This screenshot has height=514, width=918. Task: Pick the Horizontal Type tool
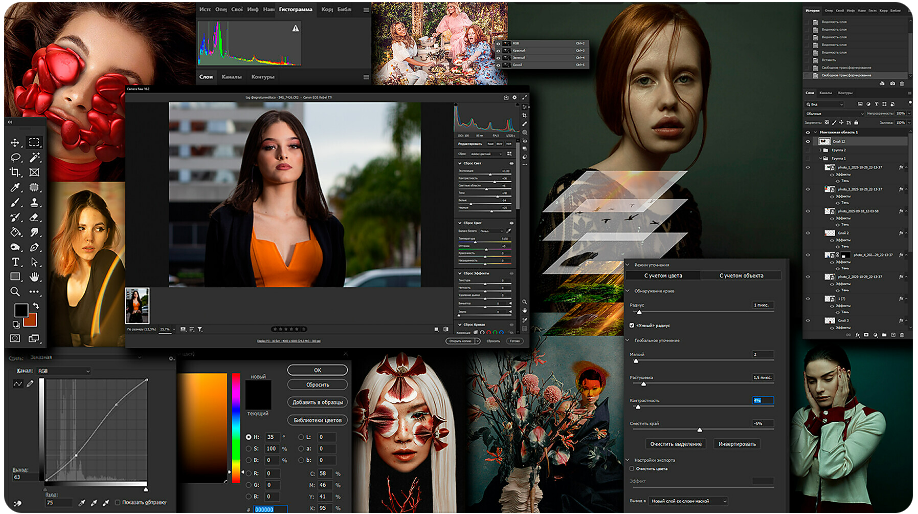[x=16, y=261]
